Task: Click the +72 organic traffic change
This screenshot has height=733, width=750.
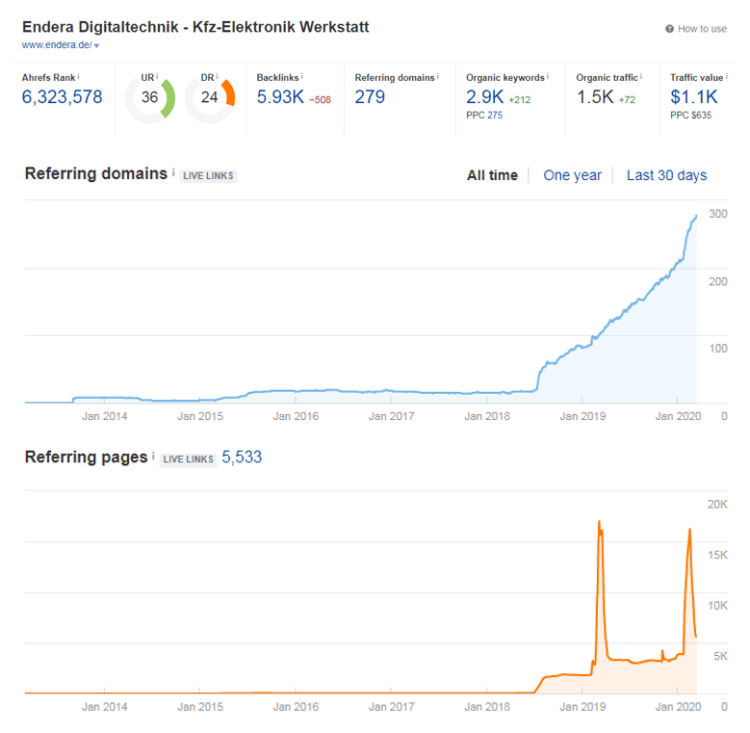Action: (x=627, y=100)
